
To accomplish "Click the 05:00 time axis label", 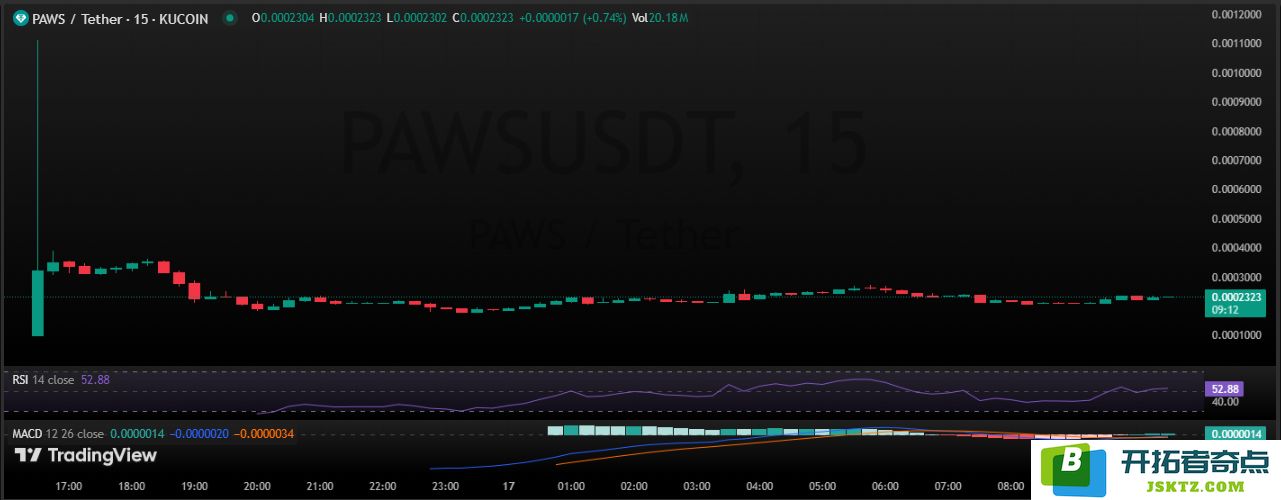I will tap(823, 486).
